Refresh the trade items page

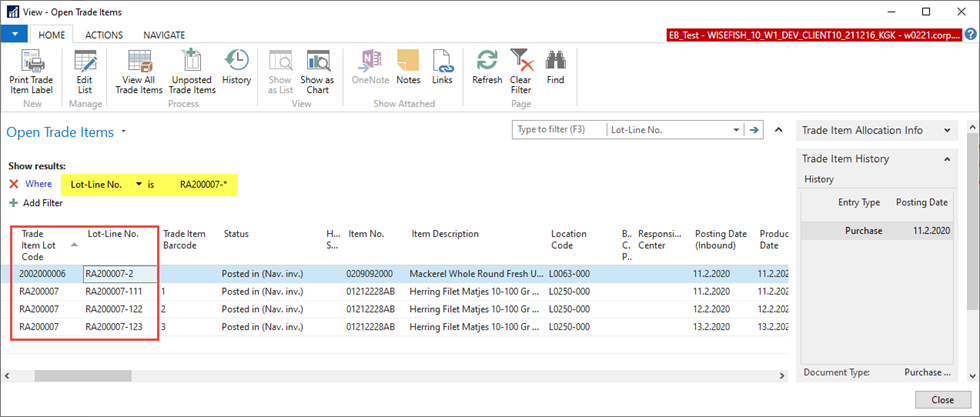487,60
